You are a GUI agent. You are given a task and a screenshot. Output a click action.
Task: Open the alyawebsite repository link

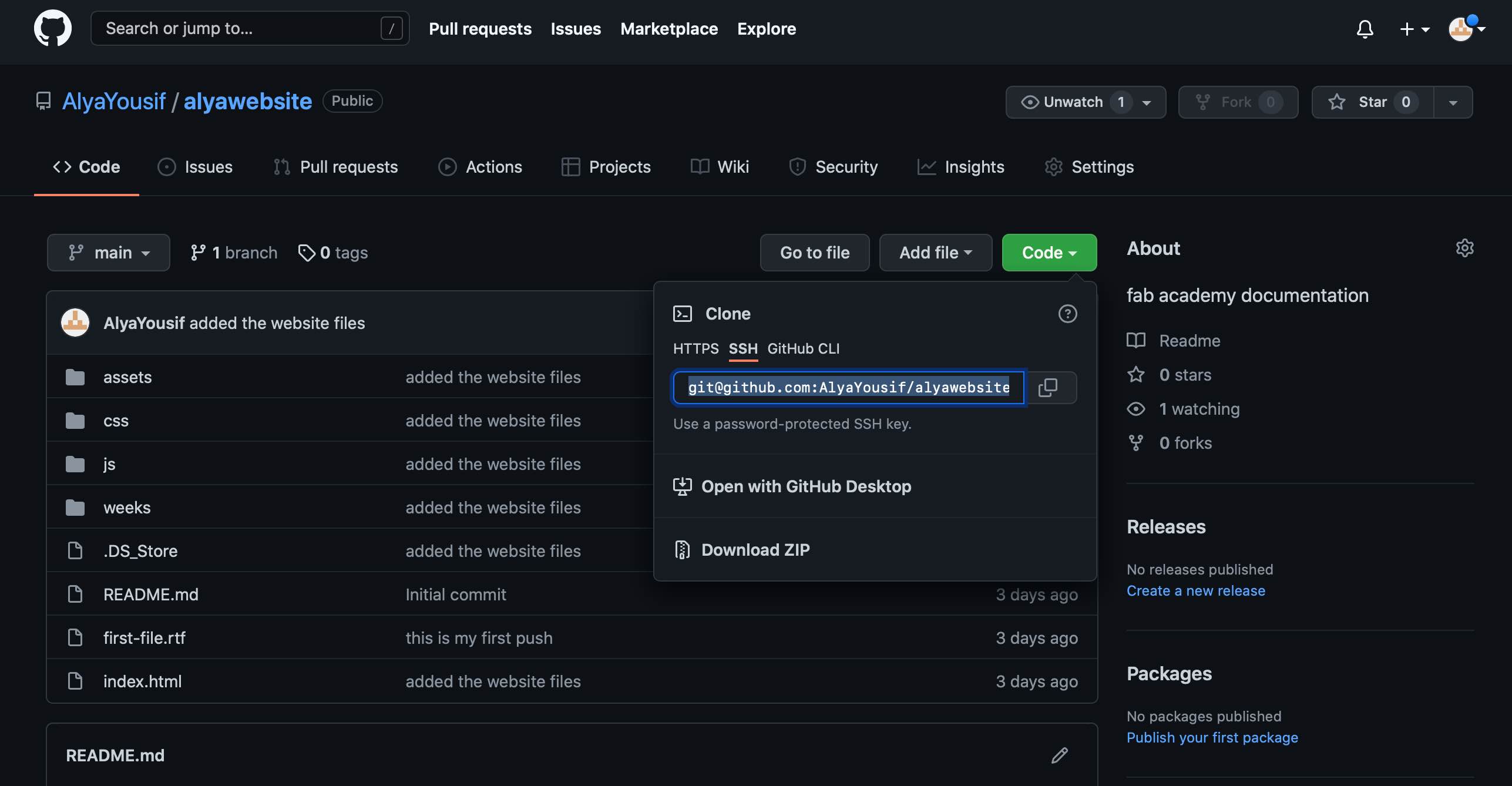pos(247,101)
